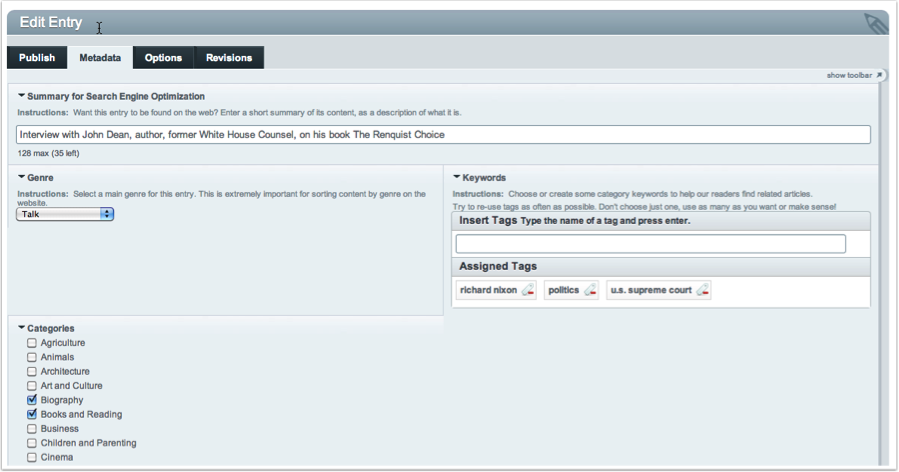
Task: Focus the Insert Tags input box
Action: (651, 244)
